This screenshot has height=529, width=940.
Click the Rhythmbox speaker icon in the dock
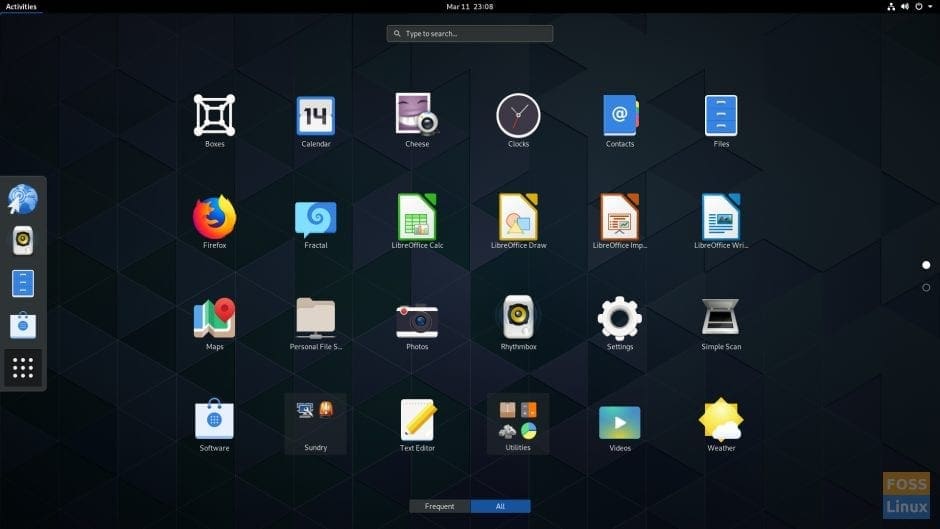coord(23,241)
